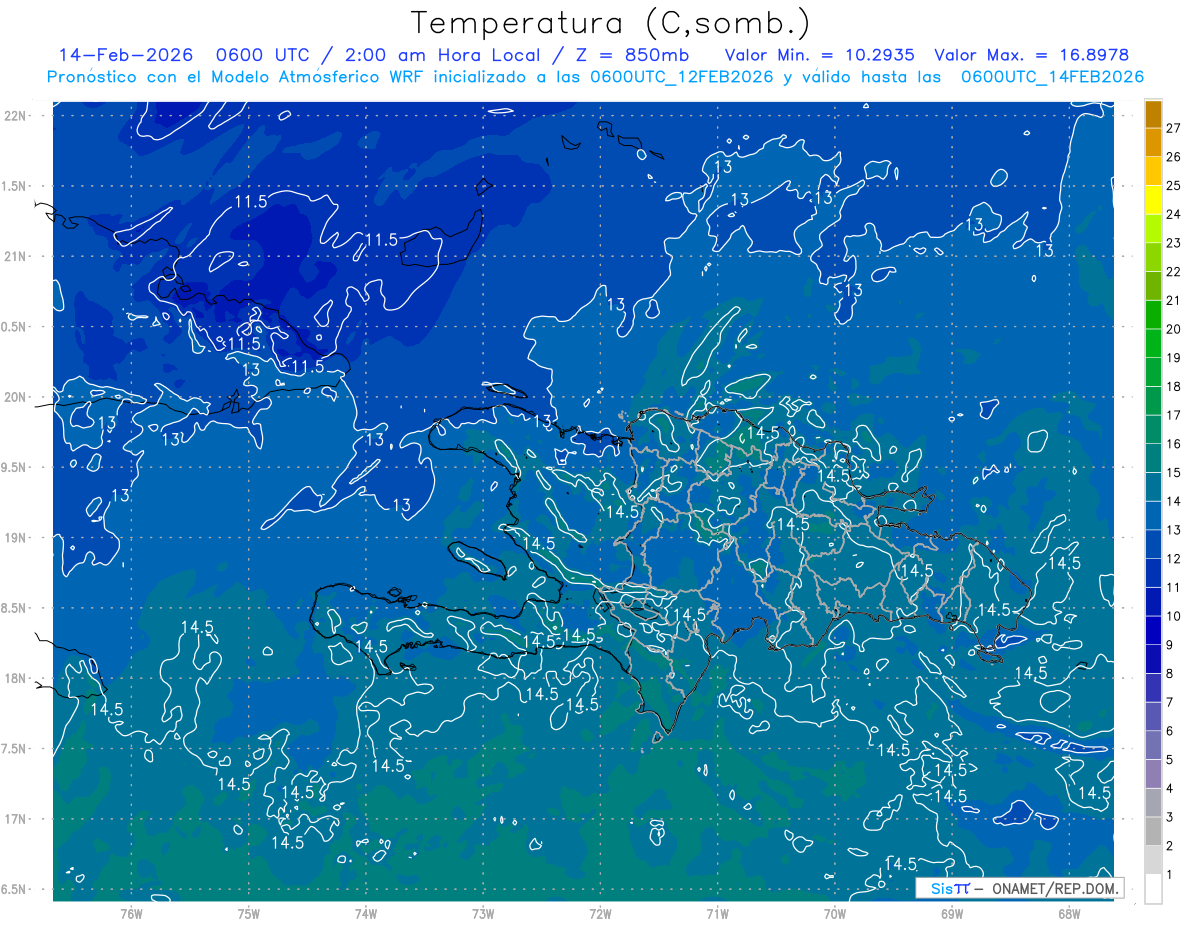Viewport: 1200px width, 927px height.
Task: Click the 'Valor Max. = 16.8978' text
Action: coord(1031,55)
